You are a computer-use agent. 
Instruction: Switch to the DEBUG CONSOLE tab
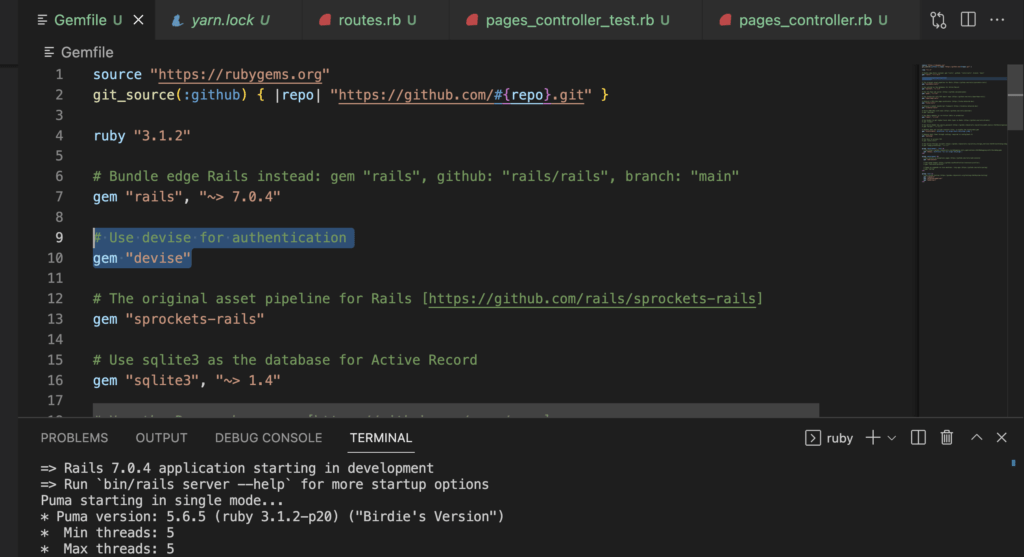[268, 438]
